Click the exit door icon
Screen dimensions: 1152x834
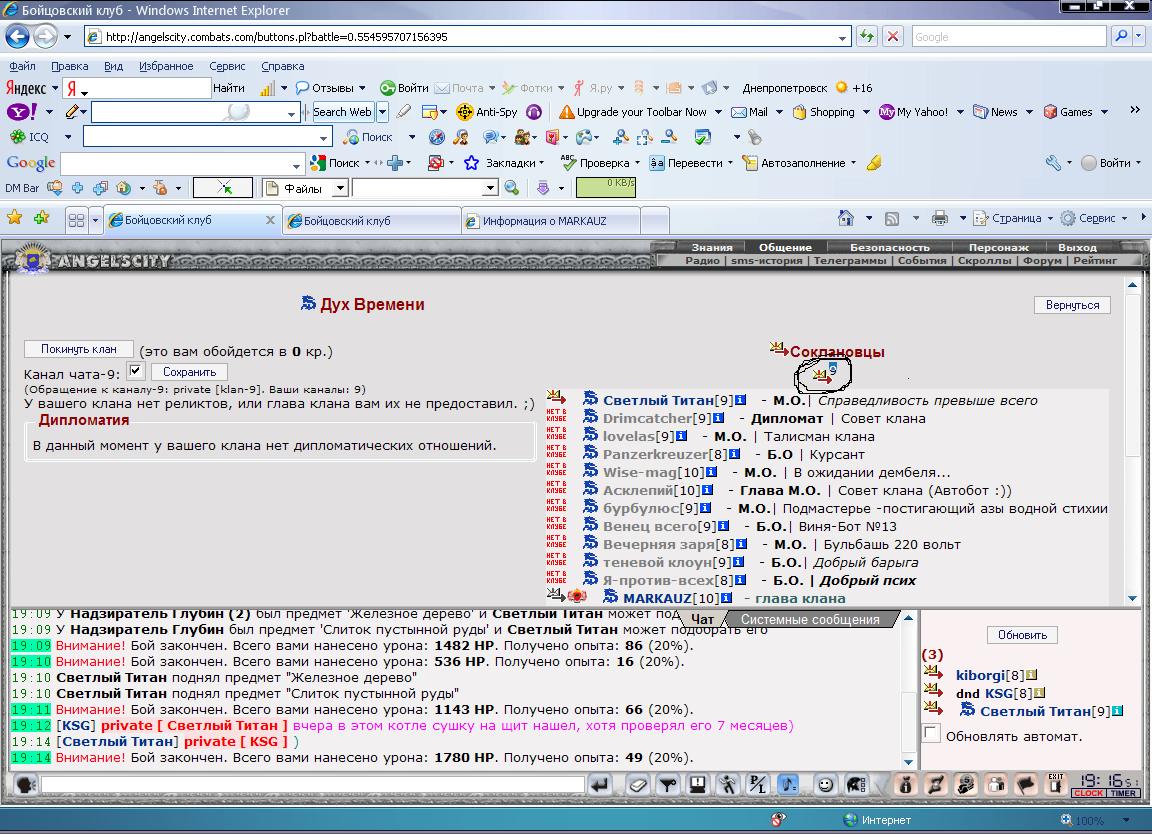coord(1056,785)
